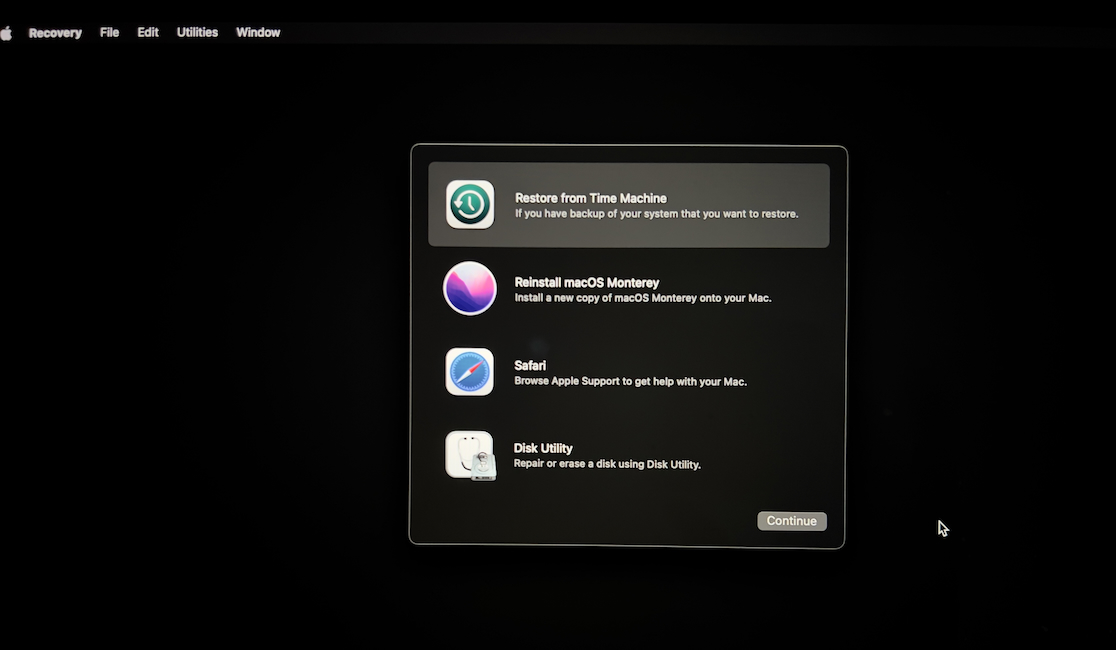This screenshot has height=650, width=1116.
Task: Open the File menu
Action: 109,32
